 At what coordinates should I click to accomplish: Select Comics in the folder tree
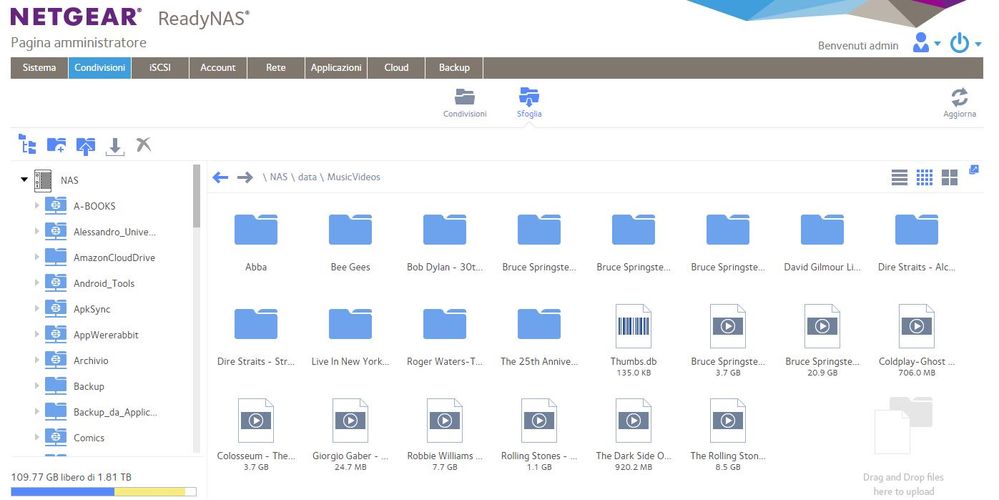[x=89, y=438]
